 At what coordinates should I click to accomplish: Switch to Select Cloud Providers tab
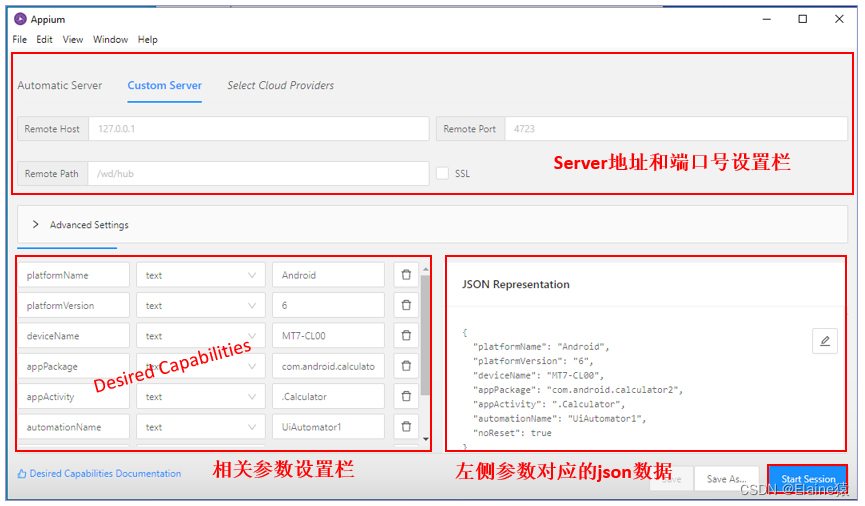coord(280,86)
